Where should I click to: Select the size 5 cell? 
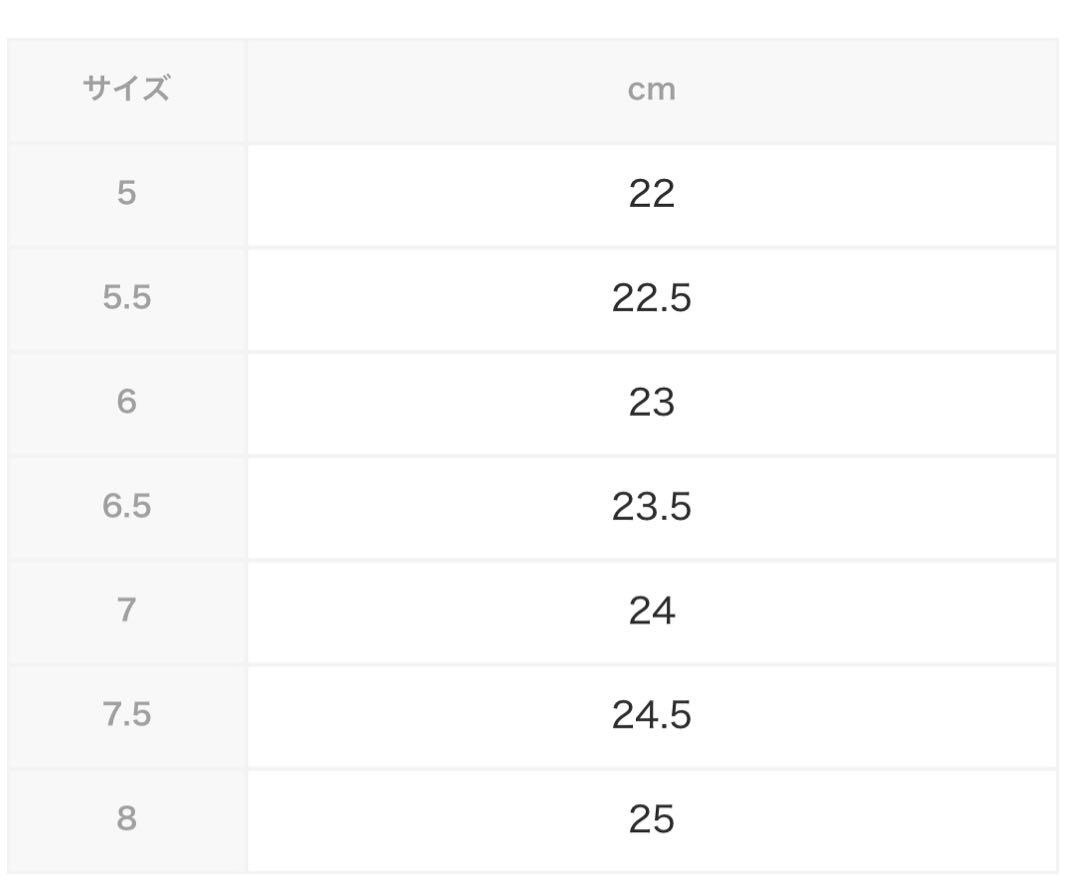(x=127, y=195)
